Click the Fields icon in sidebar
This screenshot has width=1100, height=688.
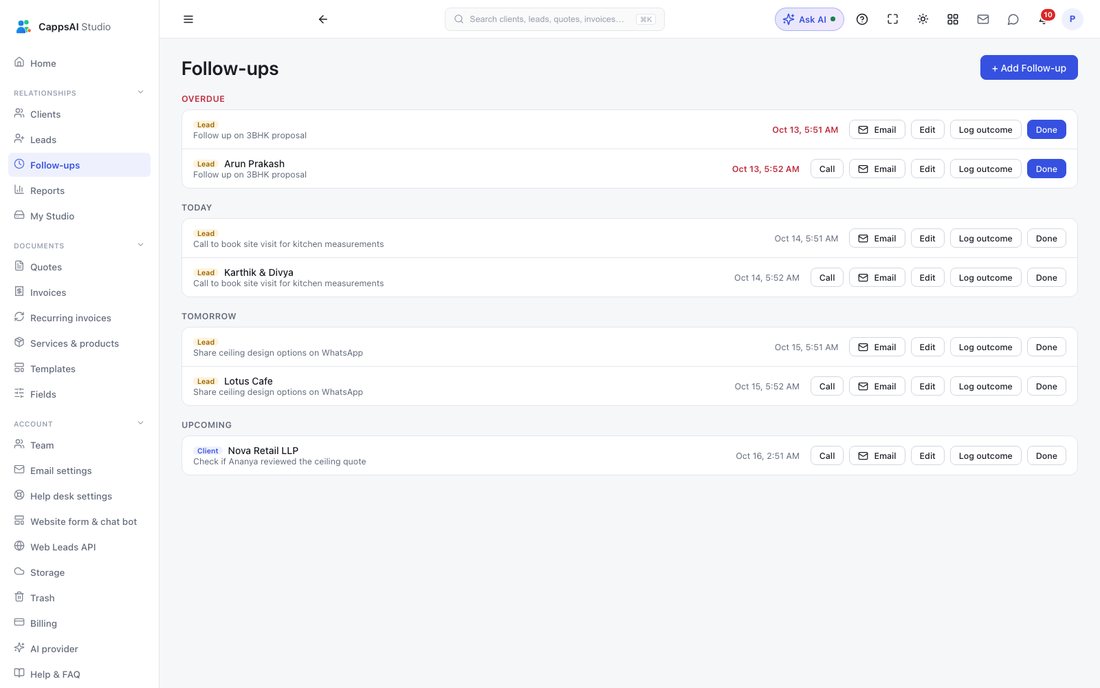pyautogui.click(x=19, y=393)
